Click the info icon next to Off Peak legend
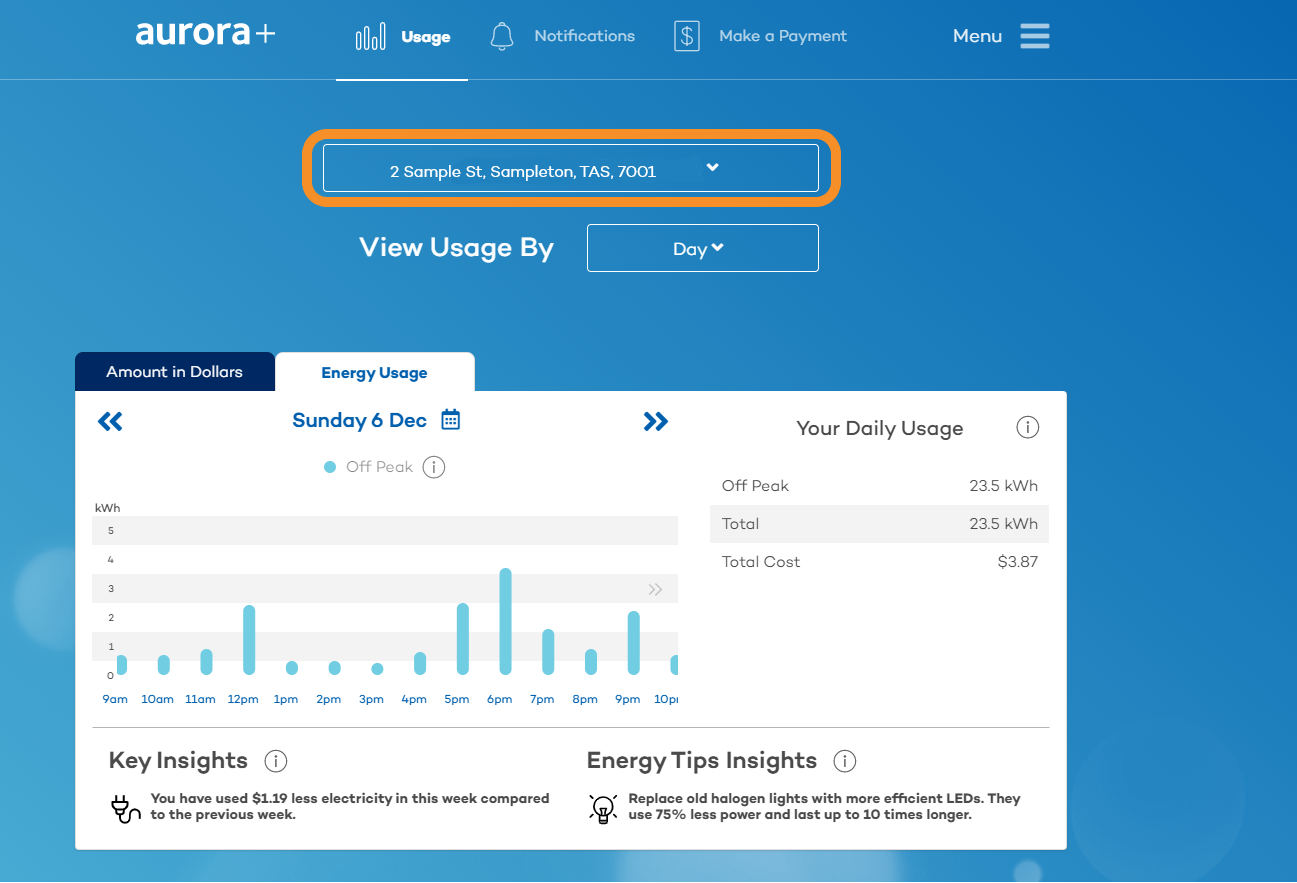Viewport: 1297px width, 883px height. point(433,466)
